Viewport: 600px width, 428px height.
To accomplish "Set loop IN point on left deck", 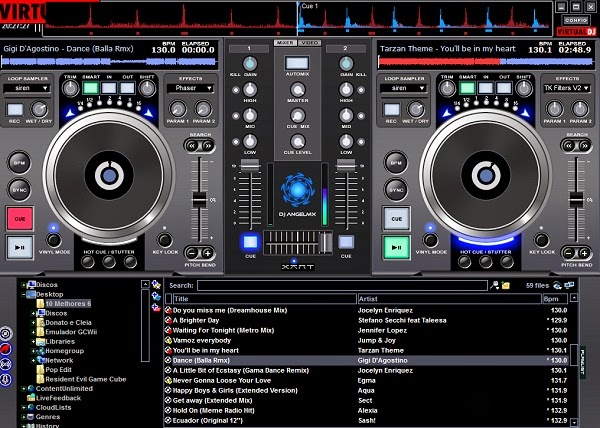I will (x=109, y=88).
